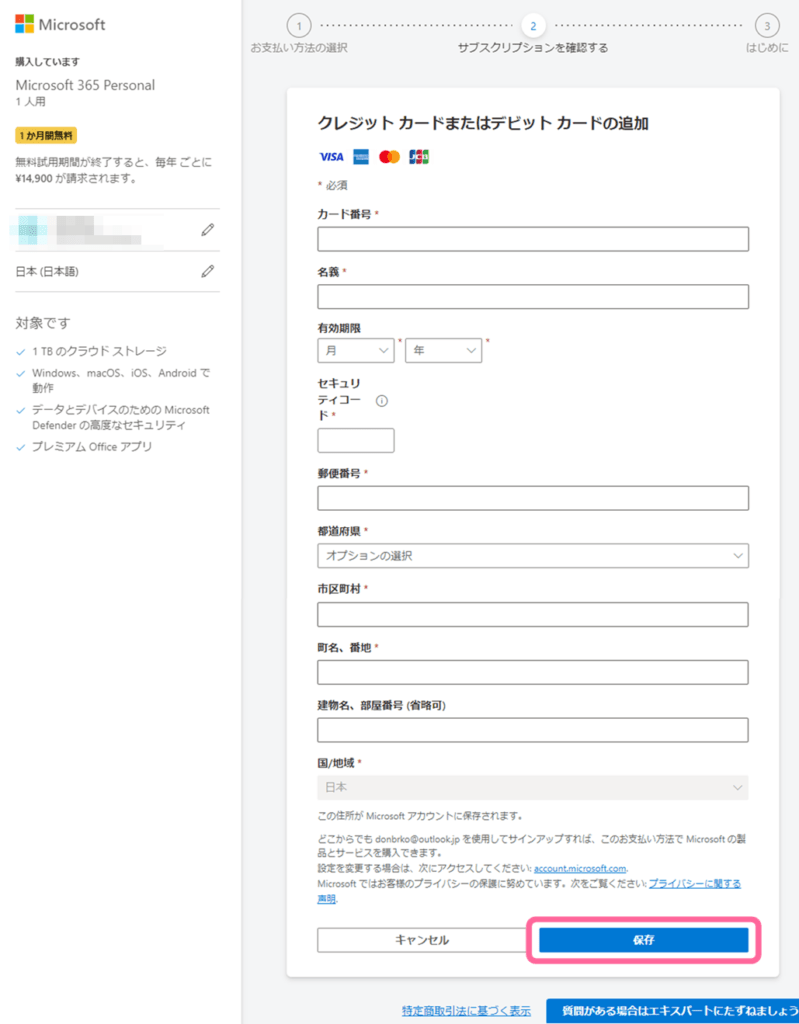Image resolution: width=799 pixels, height=1024 pixels.
Task: Open the 月 expiry month dropdown
Action: tap(356, 351)
